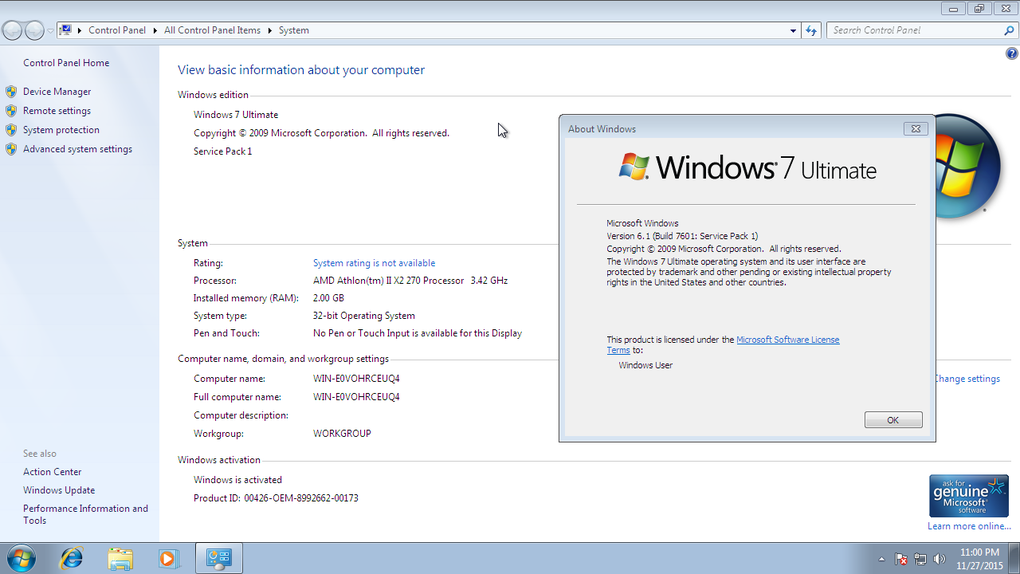Click WORKGROUP value text

coord(342,433)
